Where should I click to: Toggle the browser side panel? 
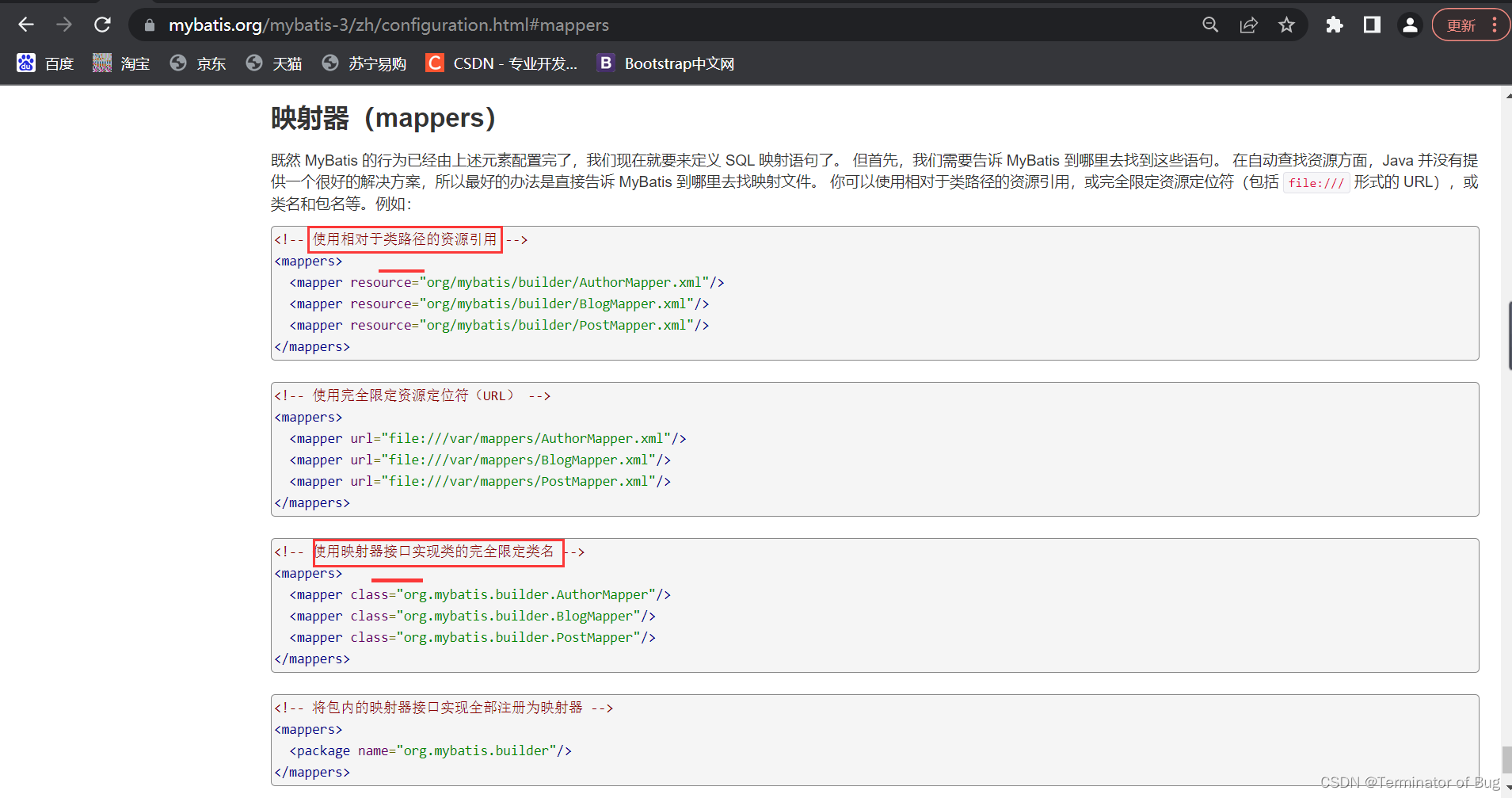click(x=1372, y=25)
